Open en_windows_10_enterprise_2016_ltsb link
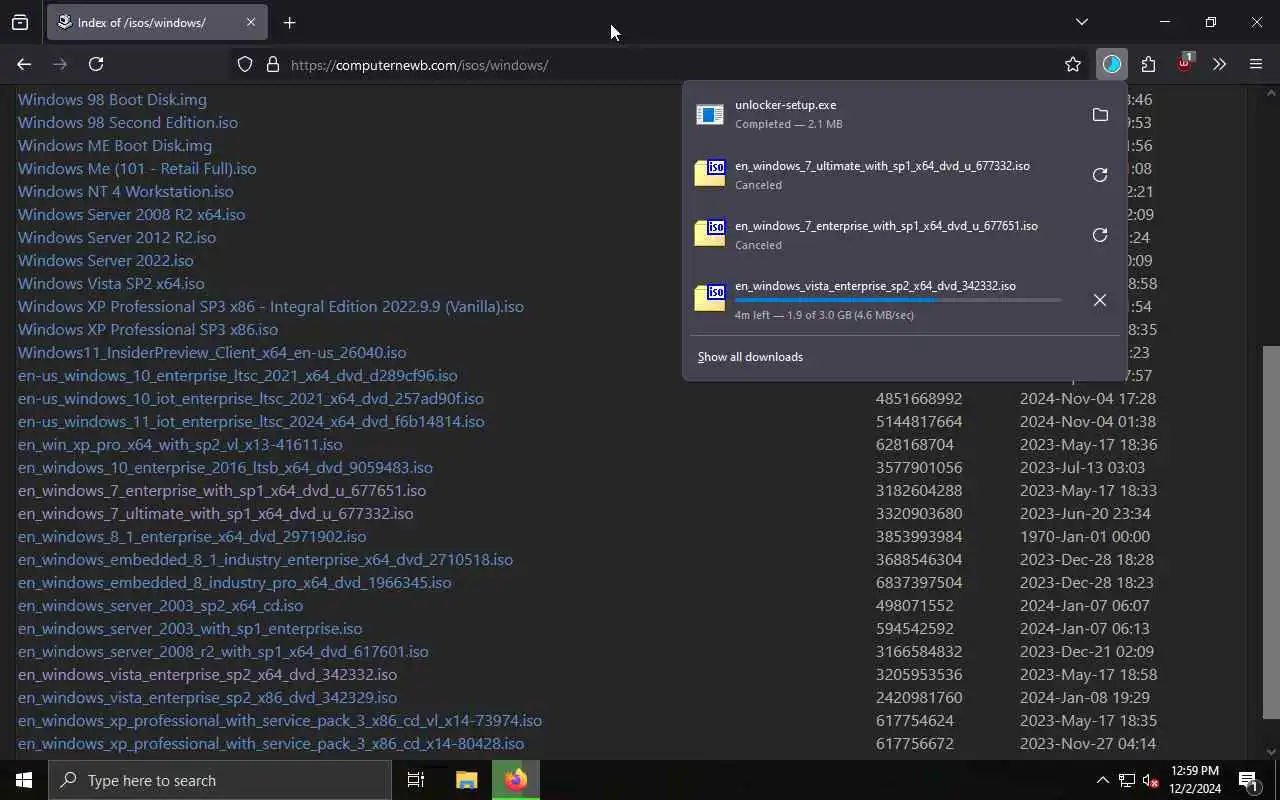1280x800 pixels. click(225, 468)
